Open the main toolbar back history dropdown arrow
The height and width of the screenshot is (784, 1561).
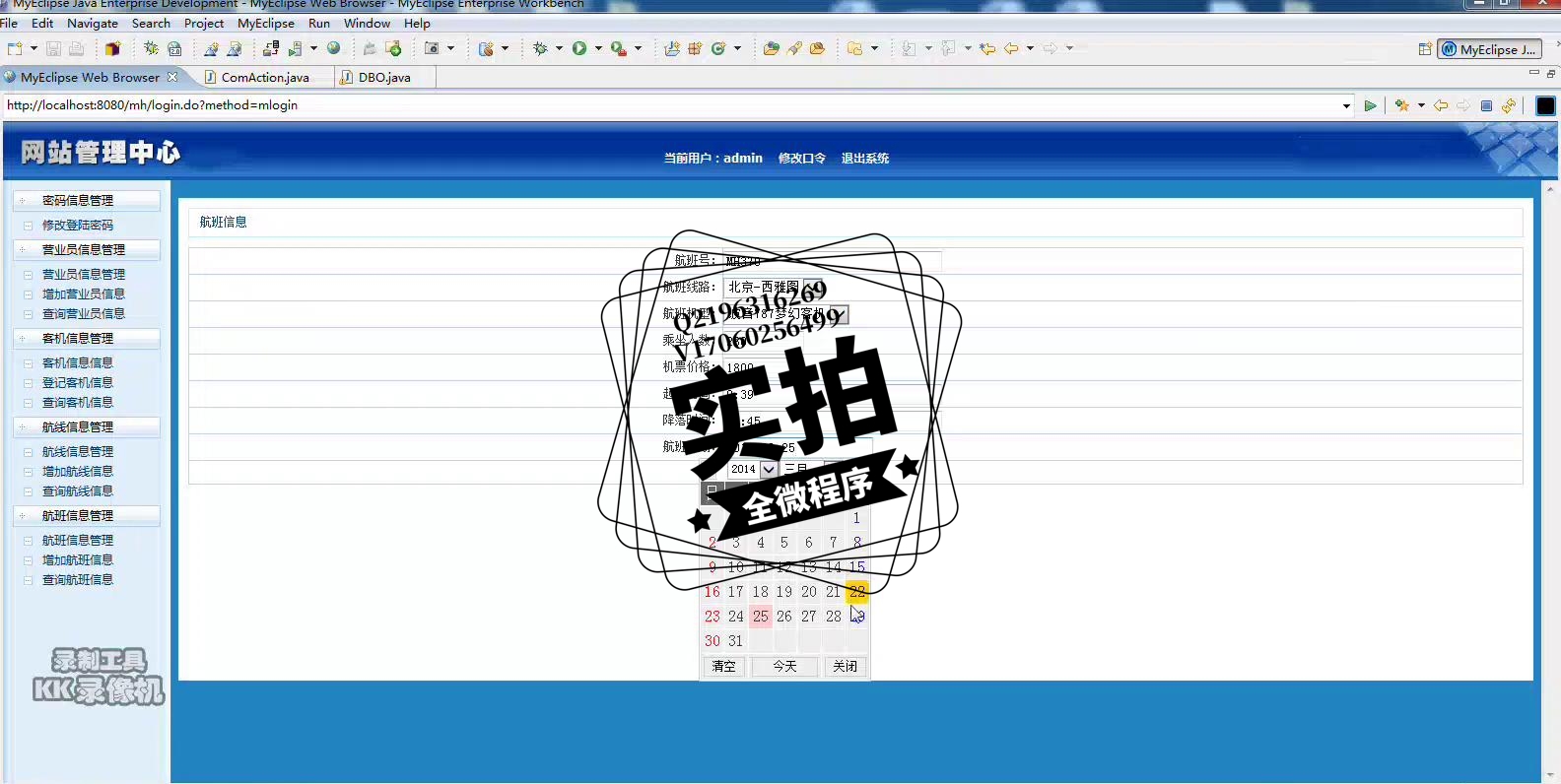pyautogui.click(x=1030, y=48)
